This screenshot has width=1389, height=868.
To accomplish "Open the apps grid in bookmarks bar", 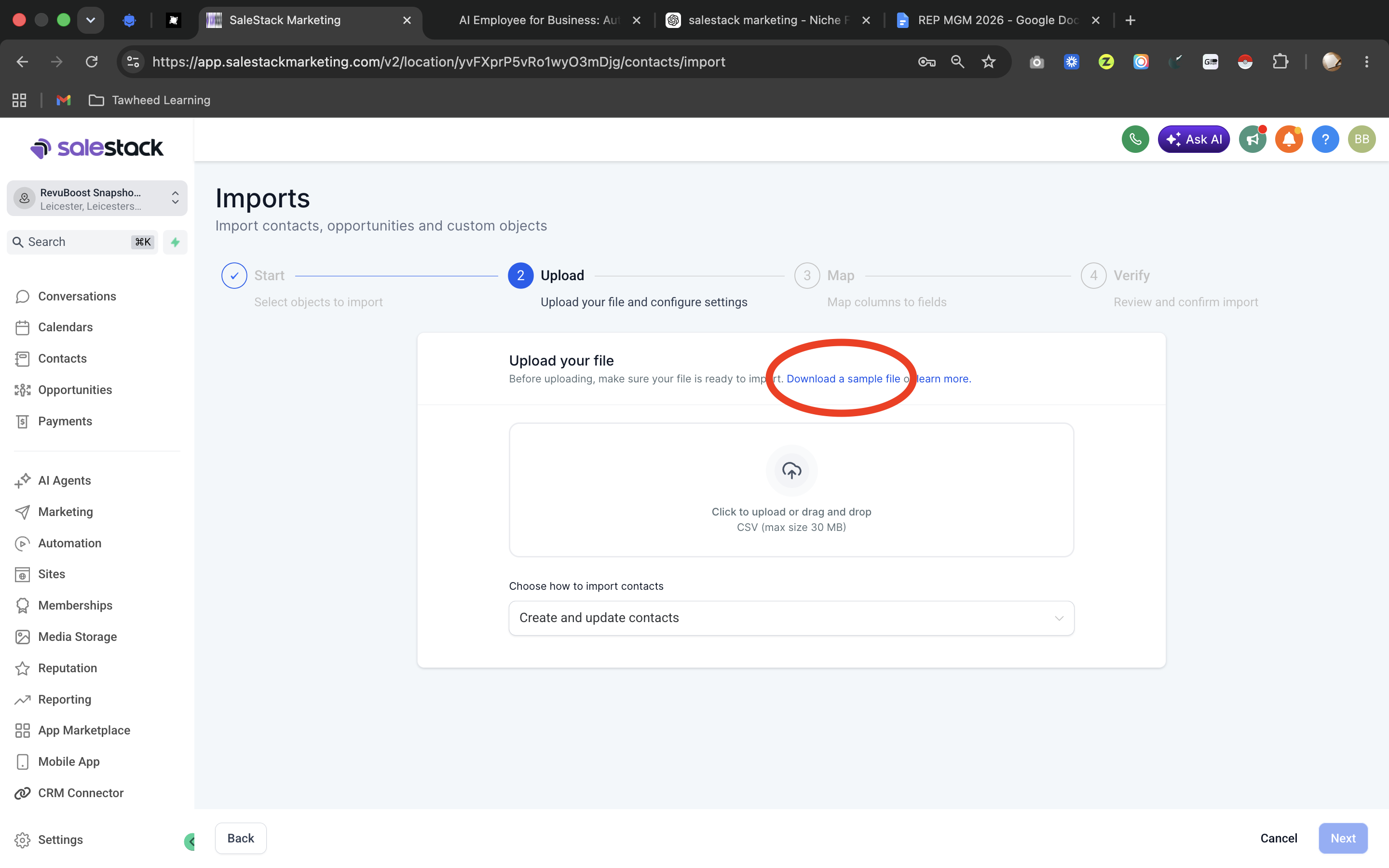I will click(x=19, y=100).
